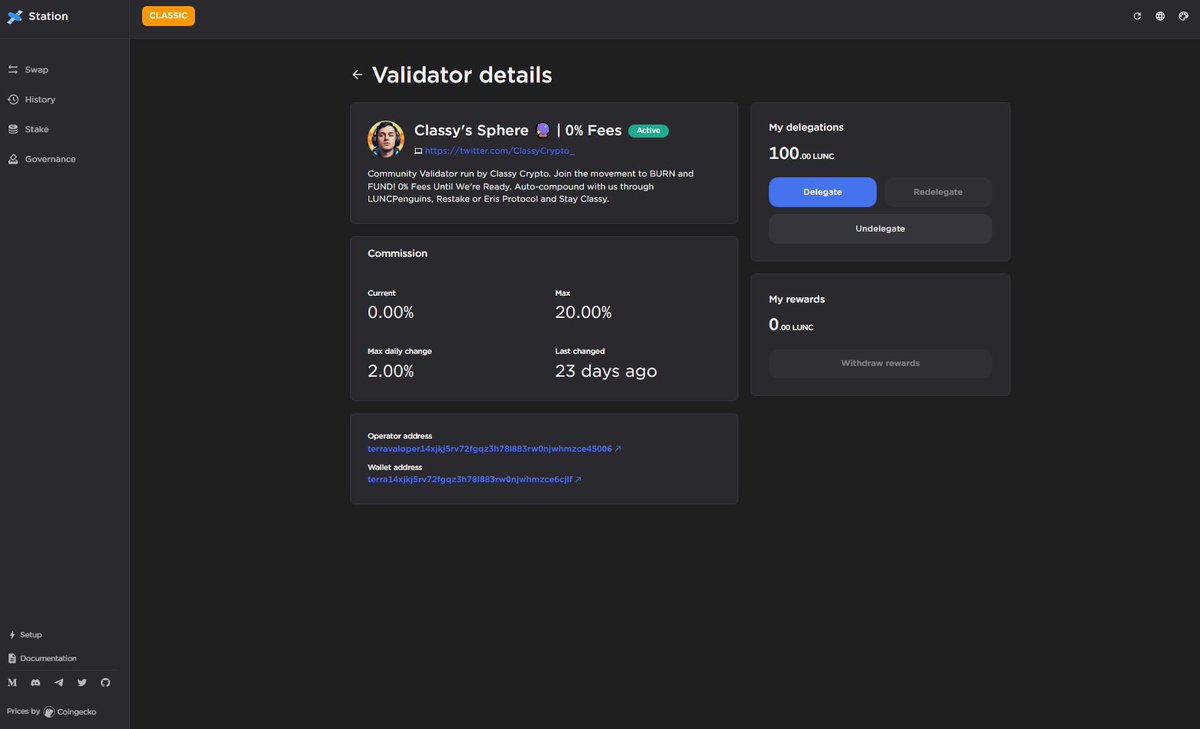
Task: Open the ClassyCrypto_ Twitter link
Action: click(500, 150)
